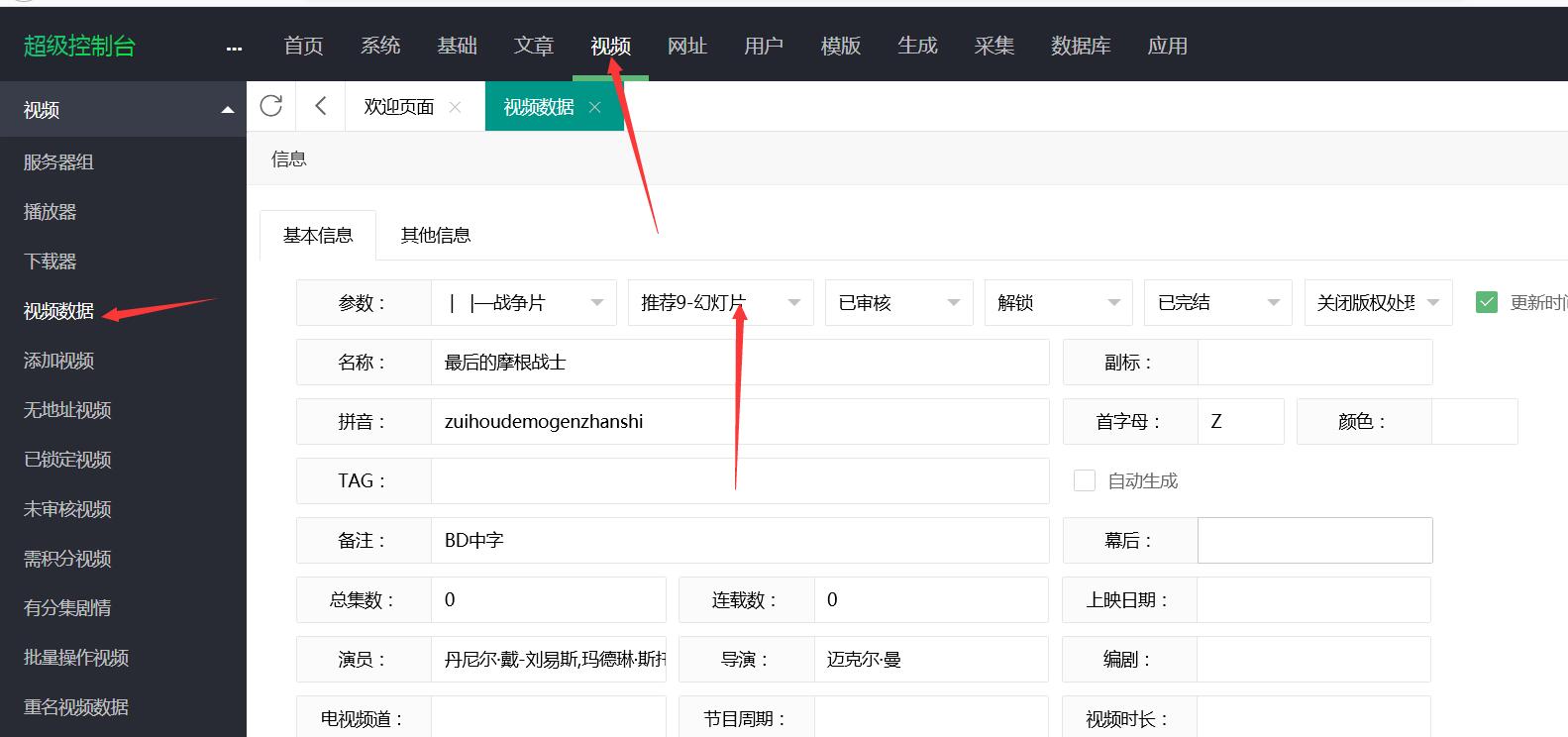Click the 备注 field containing BD中字
Image resolution: width=1568 pixels, height=737 pixels.
pyautogui.click(x=740, y=540)
